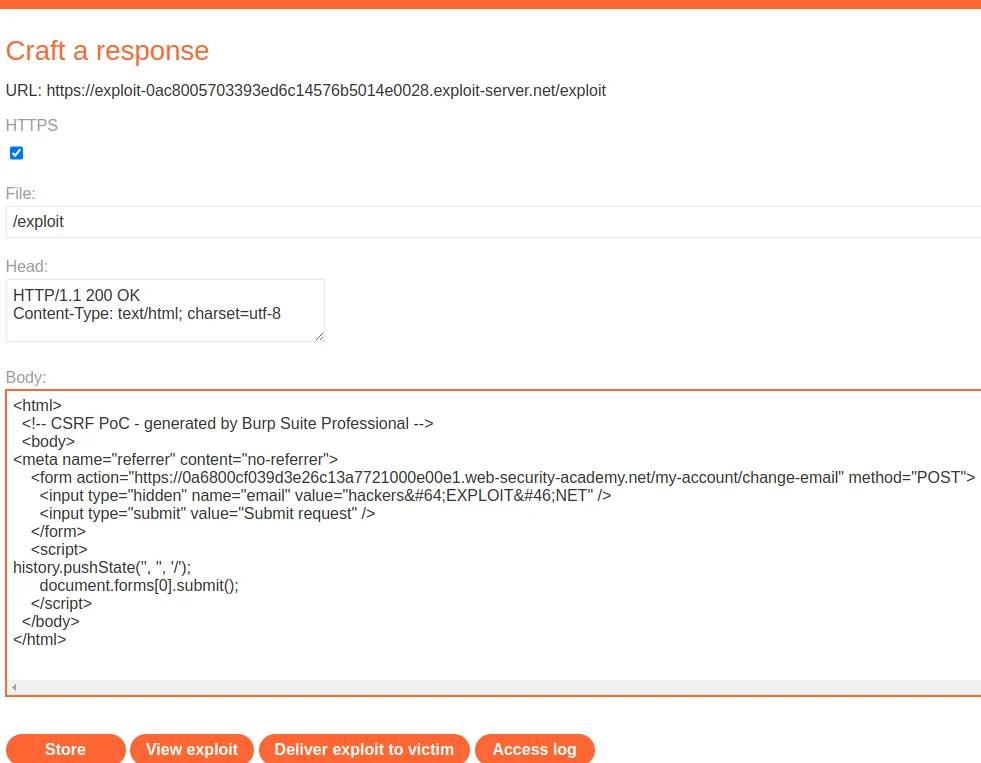Image resolution: width=981 pixels, height=763 pixels.
Task: Toggle the HTTPS checkbox
Action: (16, 153)
